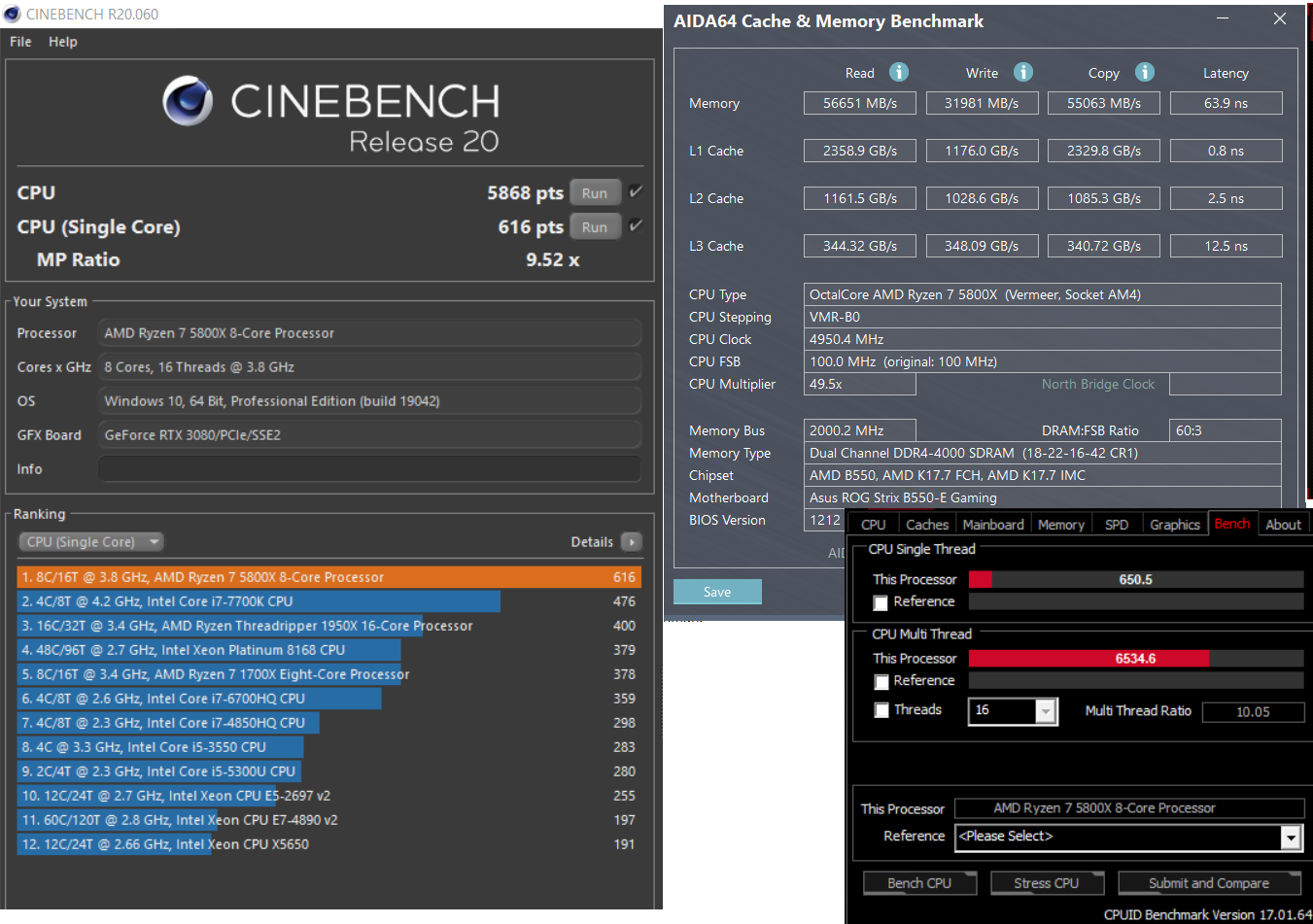
Task: Switch to Memory tab in CPU-Z
Action: [1061, 524]
